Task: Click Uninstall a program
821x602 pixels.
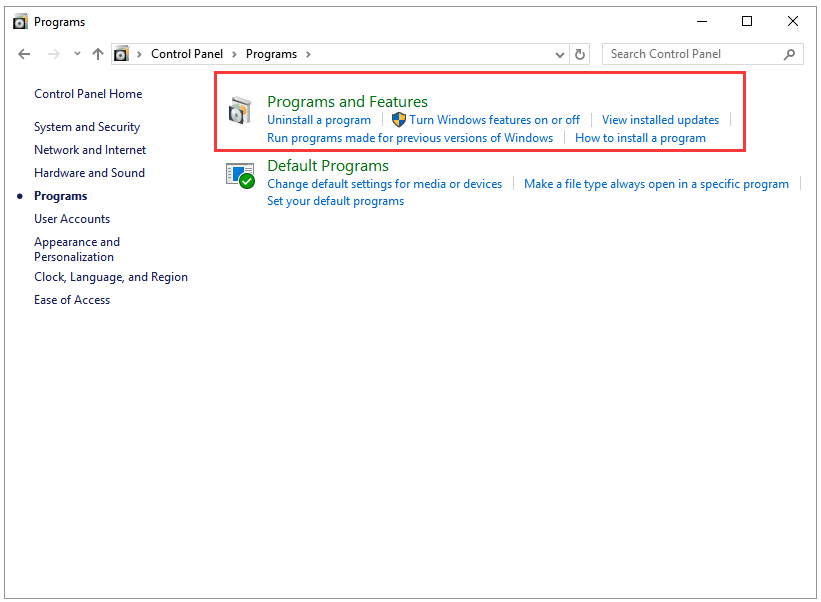Action: 319,120
